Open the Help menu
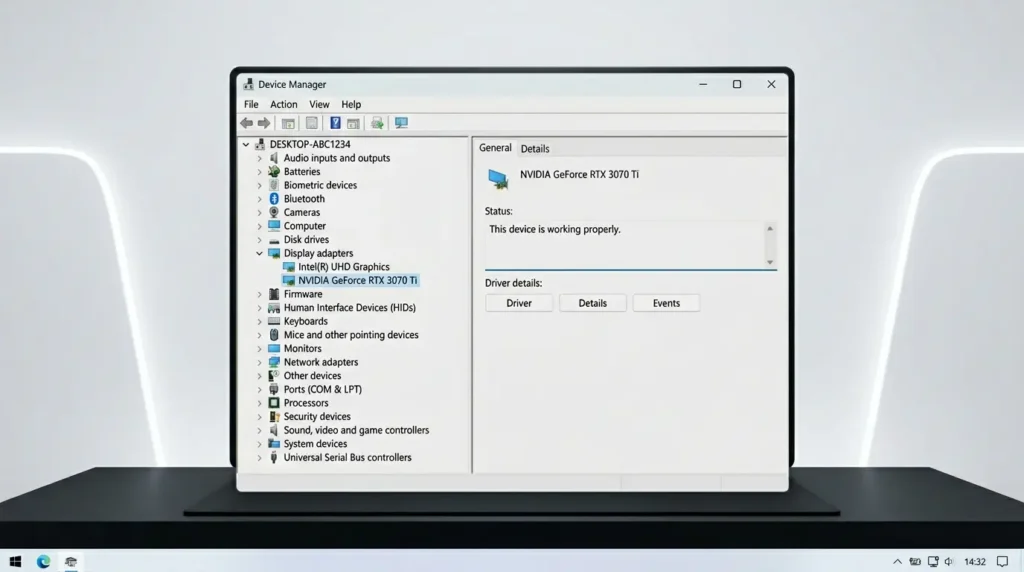Viewport: 1024px width, 572px height. click(351, 104)
